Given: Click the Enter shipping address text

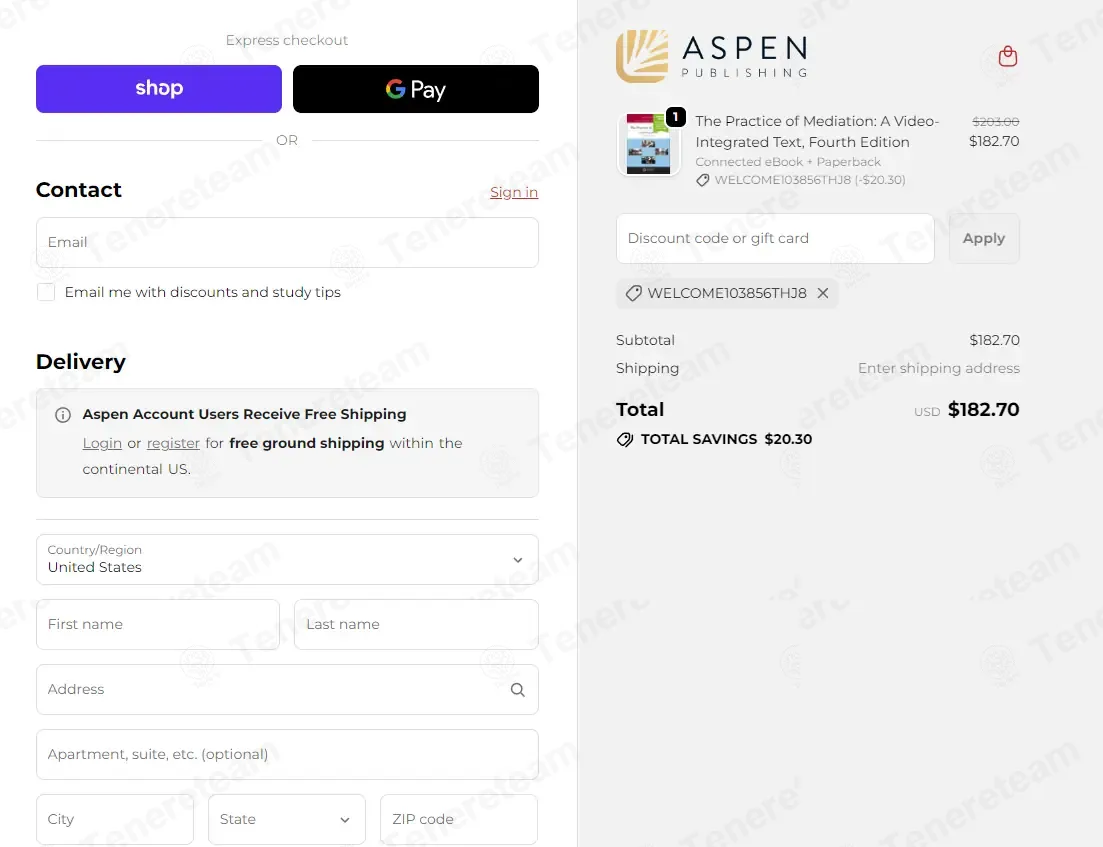Looking at the screenshot, I should coord(938,368).
